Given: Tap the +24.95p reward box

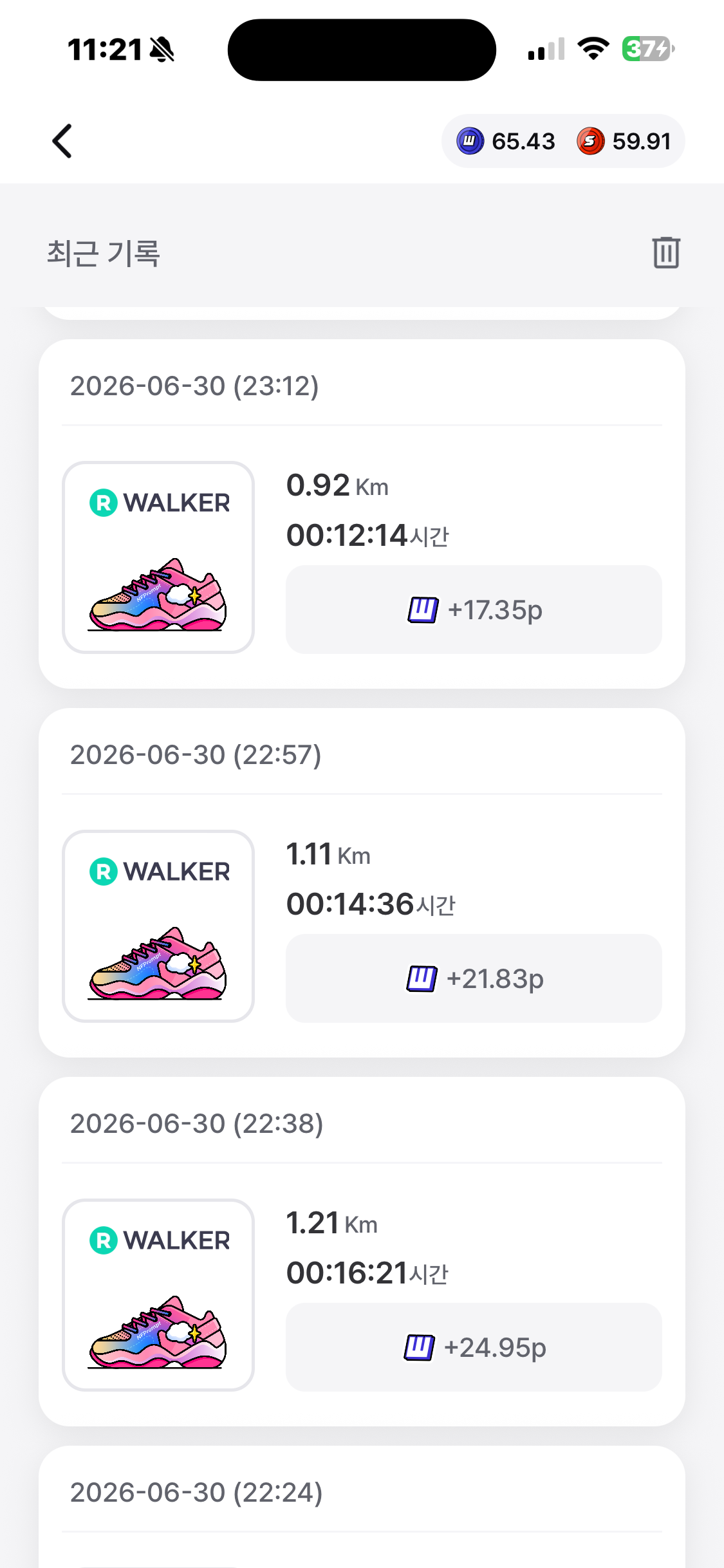Looking at the screenshot, I should point(474,1347).
